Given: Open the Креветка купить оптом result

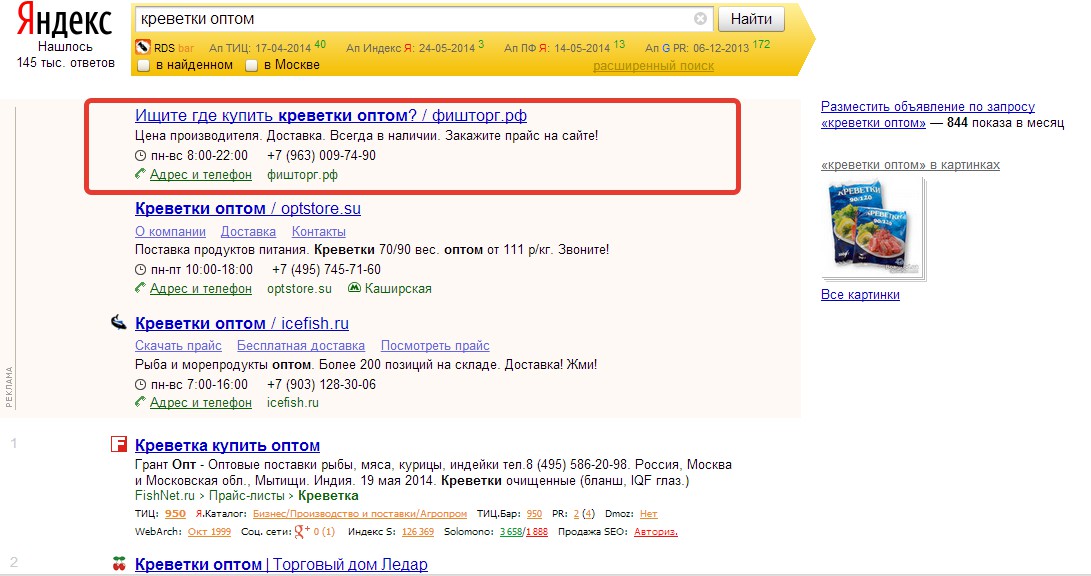Looking at the screenshot, I should pos(228,445).
